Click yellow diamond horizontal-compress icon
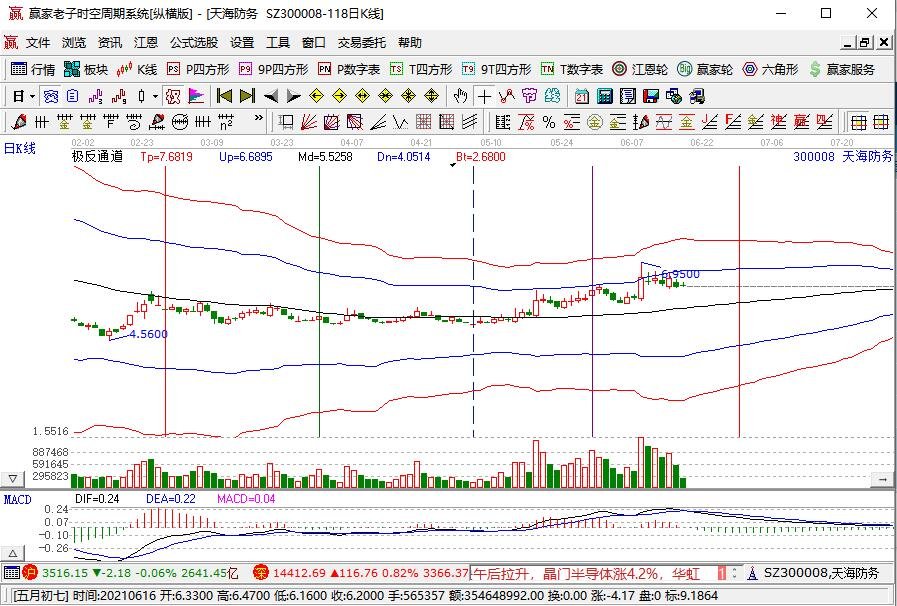897x606 pixels. click(x=385, y=96)
